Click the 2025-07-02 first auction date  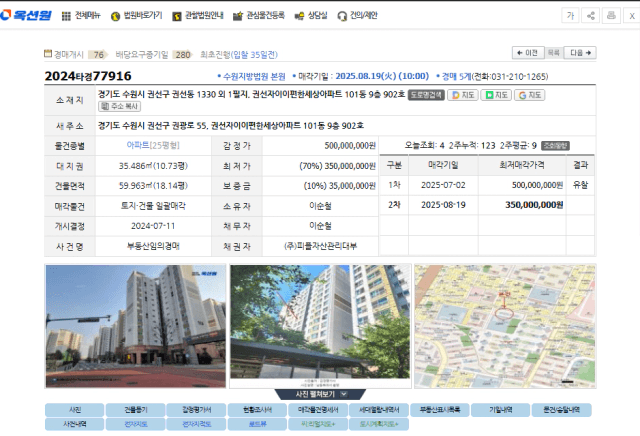coord(443,185)
